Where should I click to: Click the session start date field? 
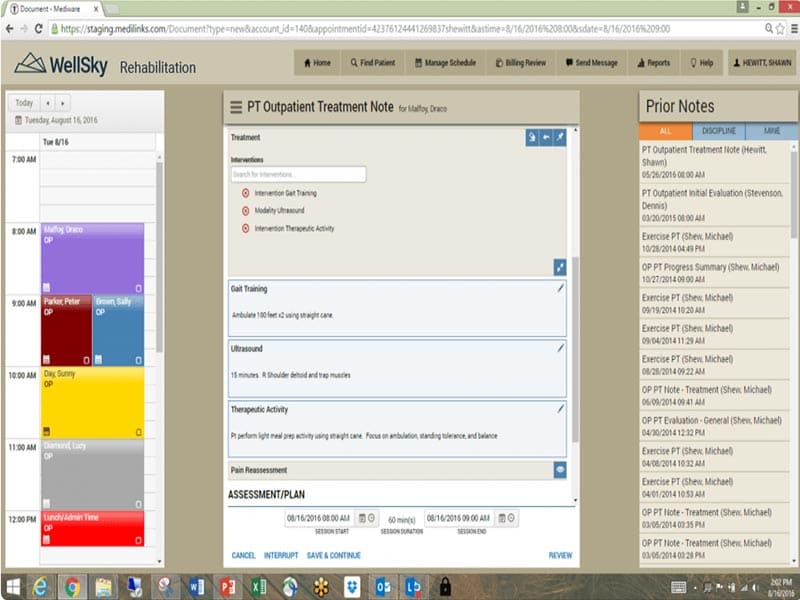(x=319, y=518)
